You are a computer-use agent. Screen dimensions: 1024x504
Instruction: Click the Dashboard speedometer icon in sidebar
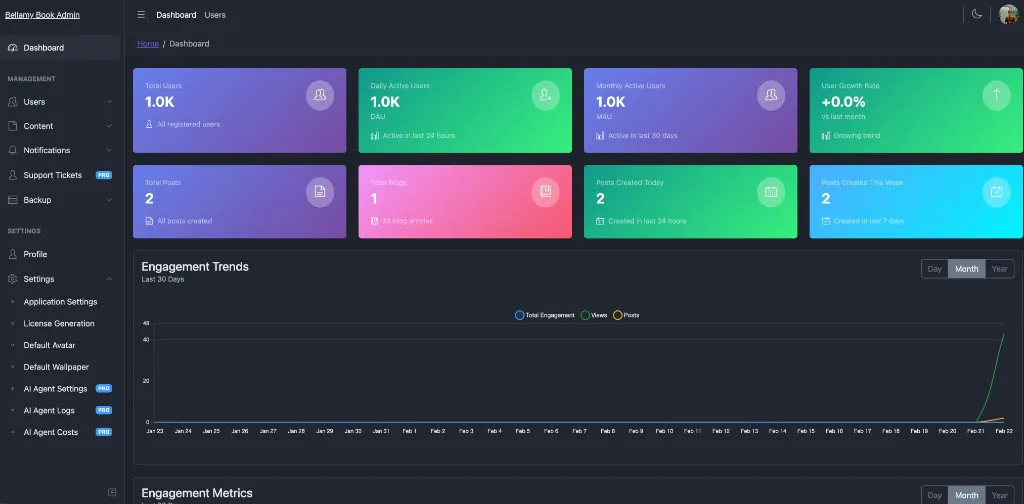pyautogui.click(x=12, y=48)
